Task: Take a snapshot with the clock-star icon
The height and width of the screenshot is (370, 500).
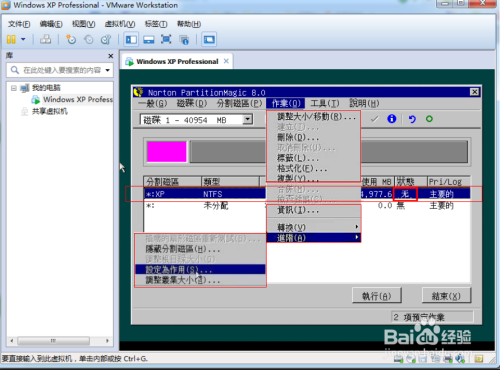Action: 71,39
